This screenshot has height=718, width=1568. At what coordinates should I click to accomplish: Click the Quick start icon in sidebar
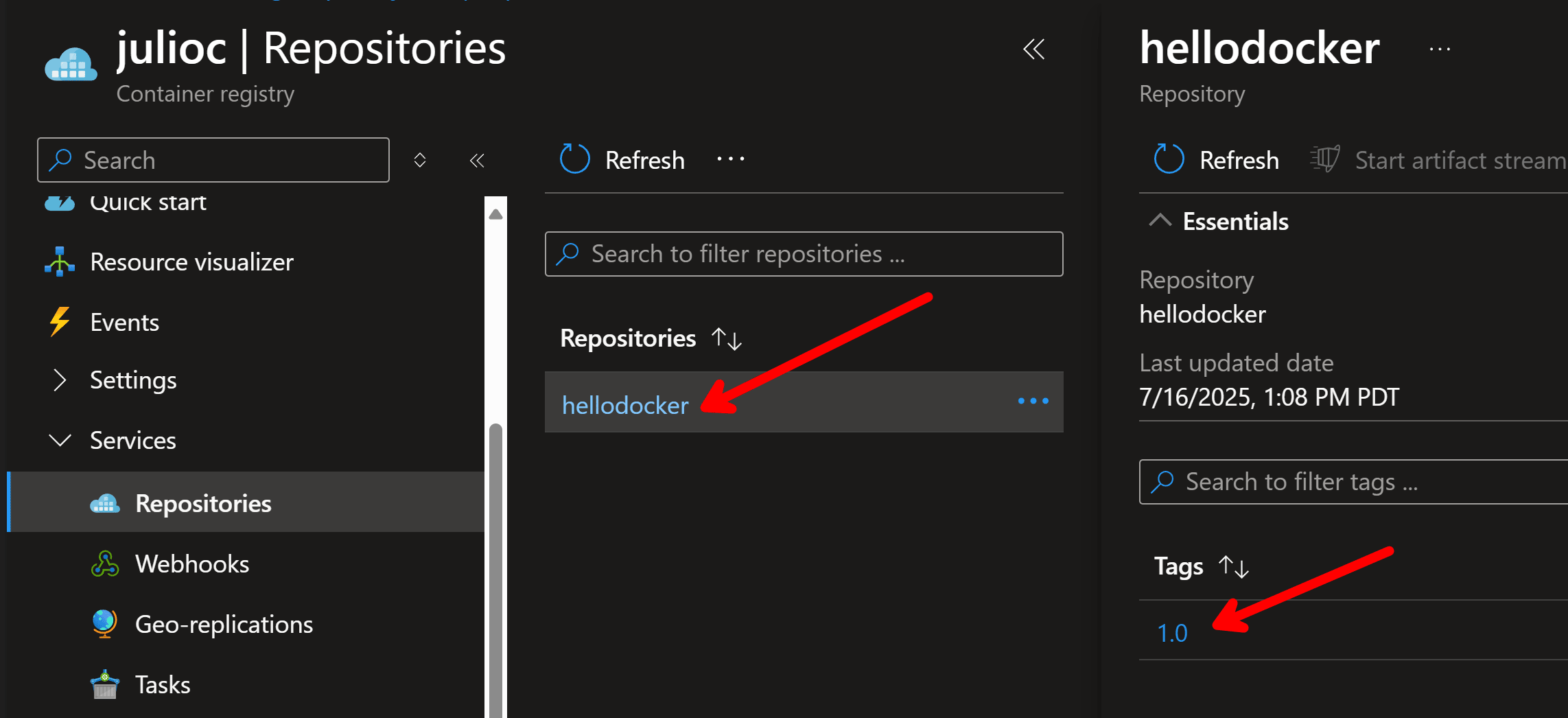[60, 202]
